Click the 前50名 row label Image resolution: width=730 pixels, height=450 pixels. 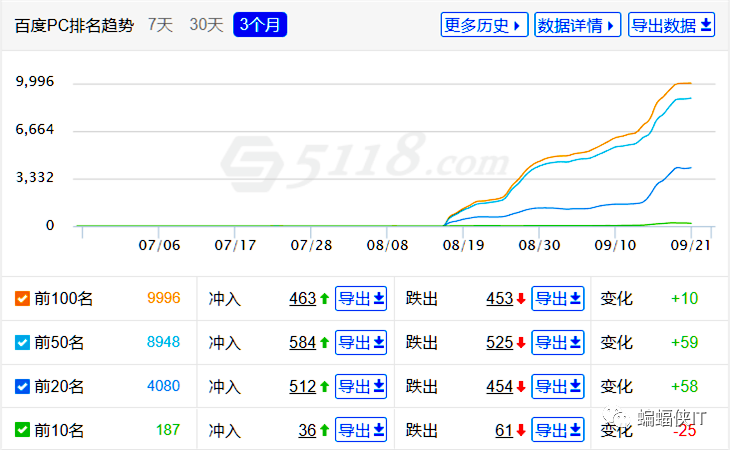click(x=59, y=343)
